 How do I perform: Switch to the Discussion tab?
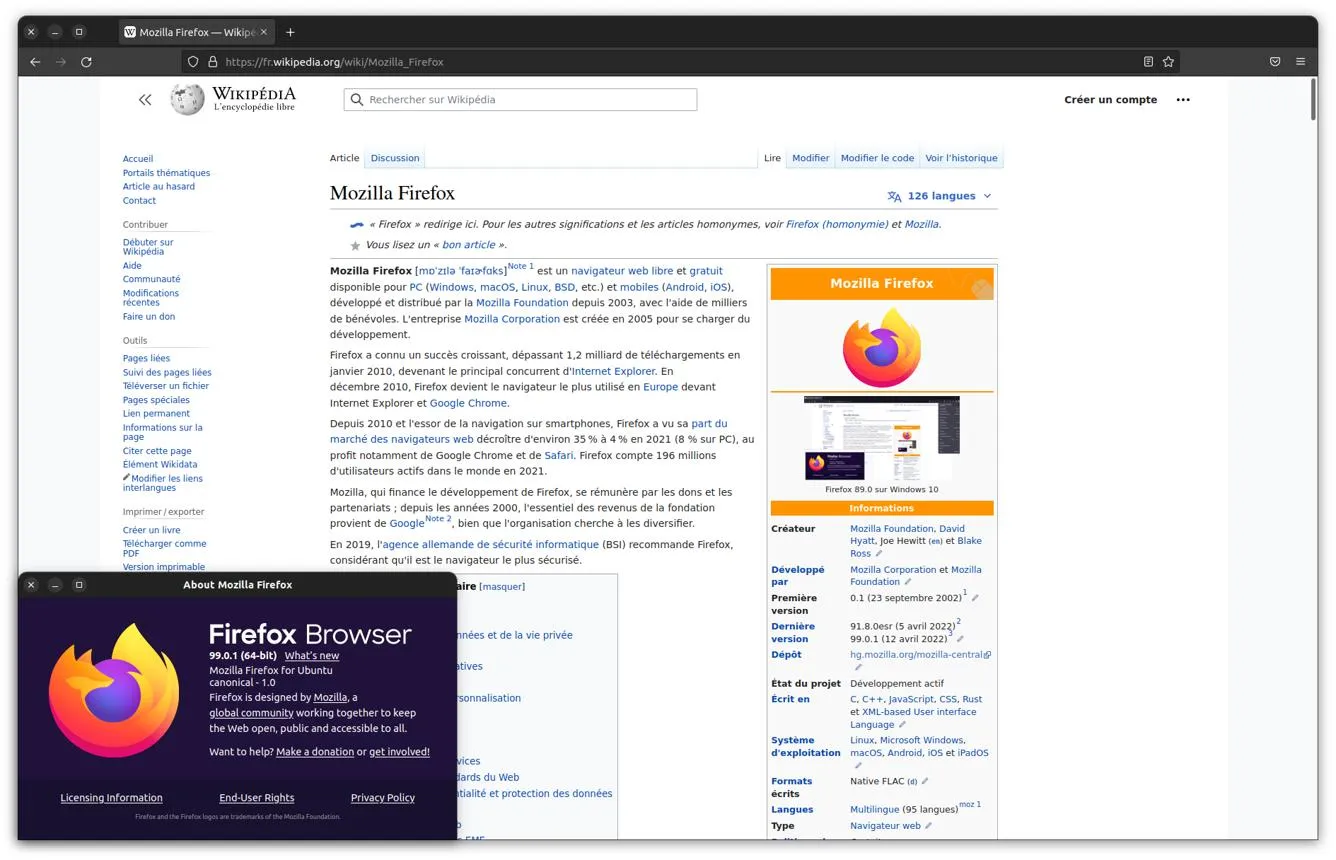[x=395, y=158]
